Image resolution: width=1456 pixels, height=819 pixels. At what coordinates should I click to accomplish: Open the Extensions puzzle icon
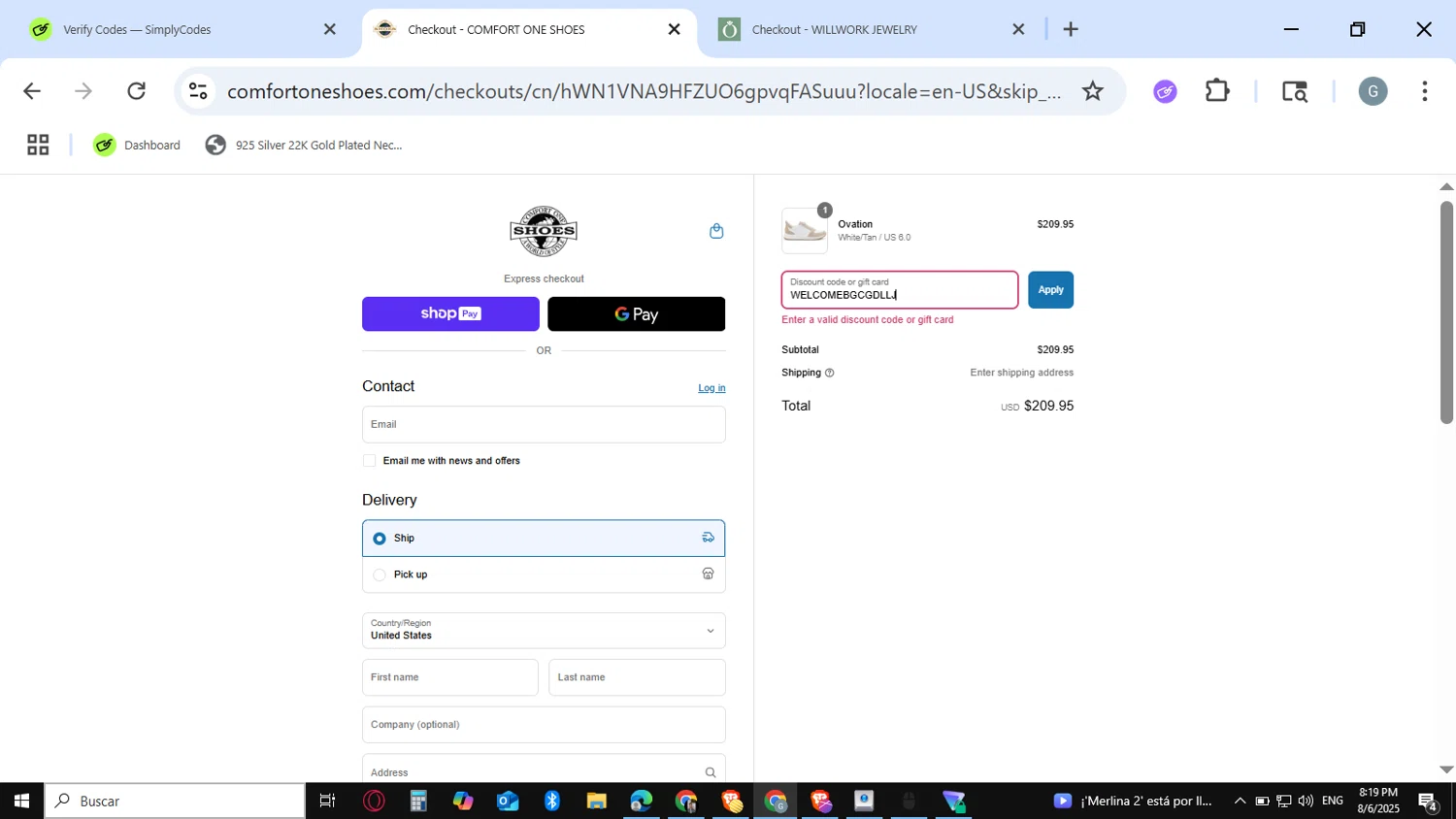tap(1217, 91)
